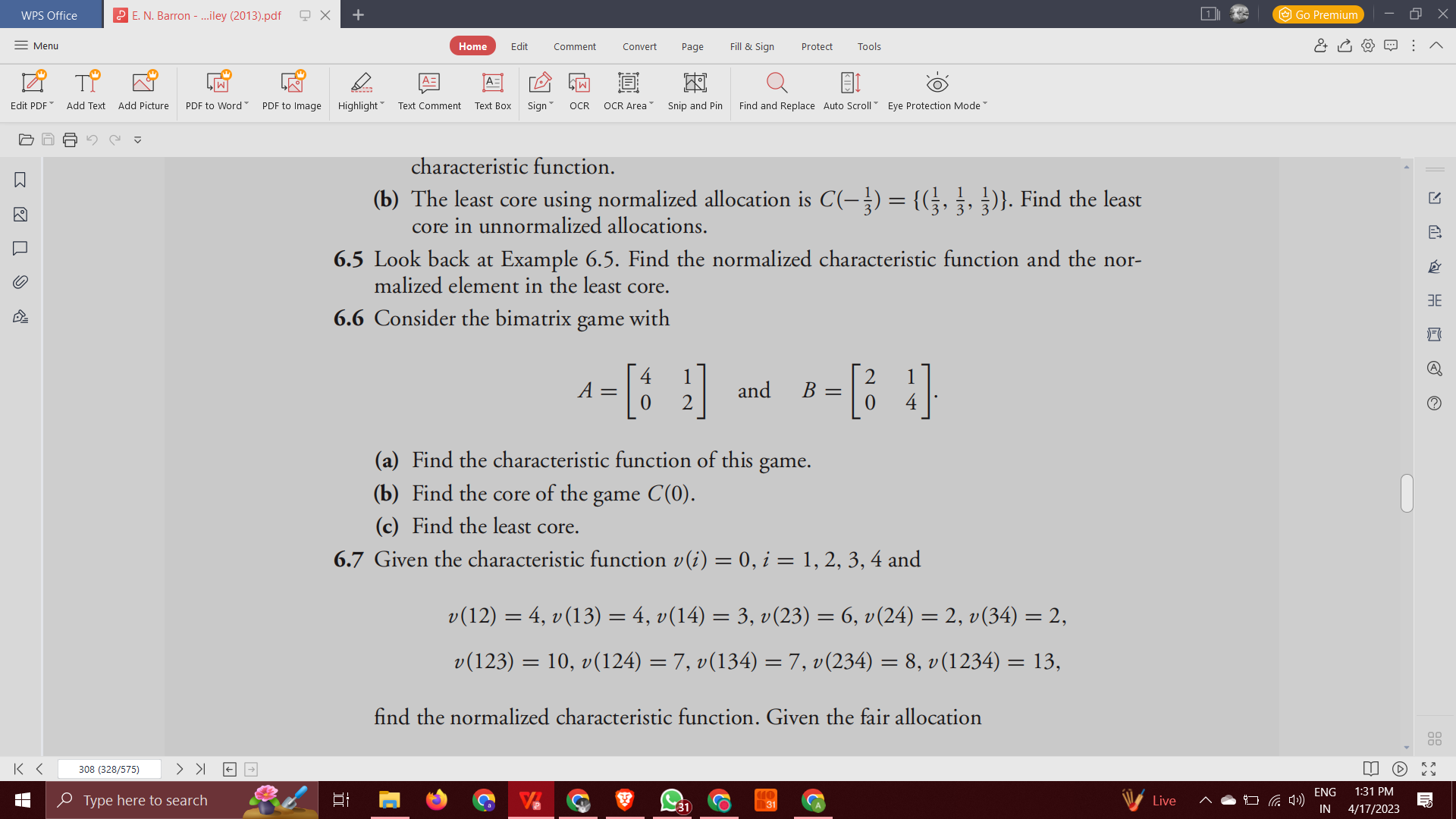Click the print icon
This screenshot has height=819, width=1456.
(70, 140)
